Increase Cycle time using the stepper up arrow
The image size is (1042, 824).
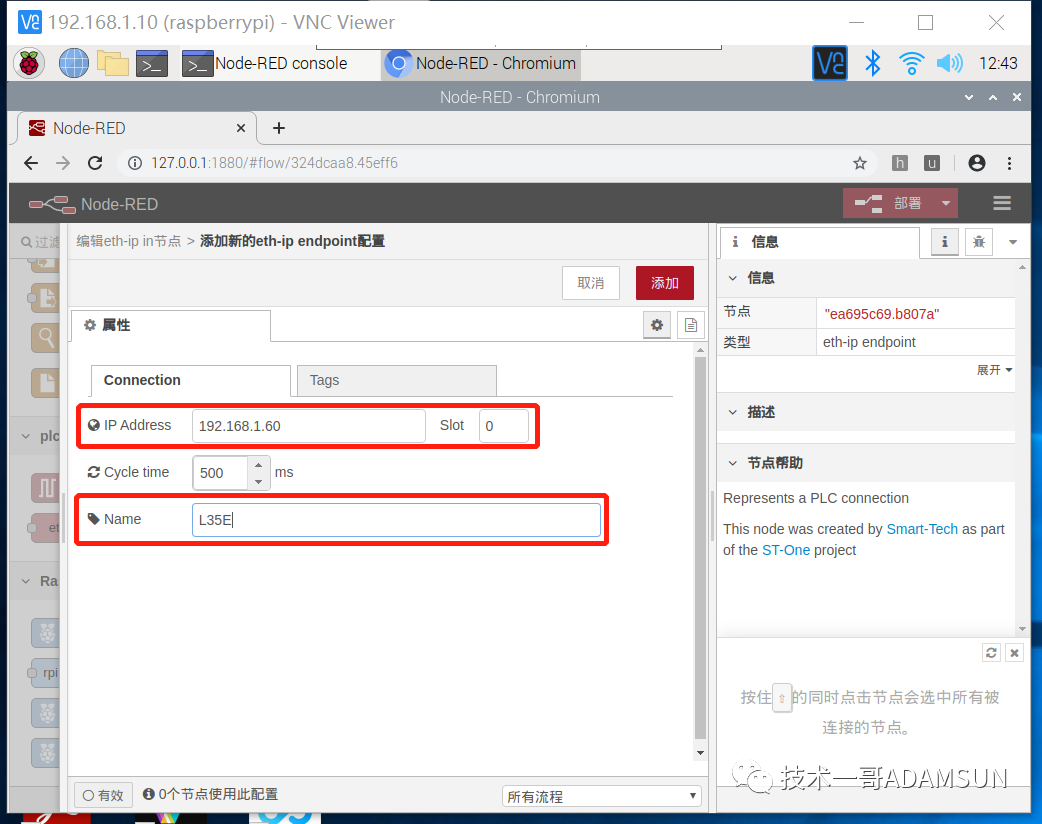click(258, 466)
